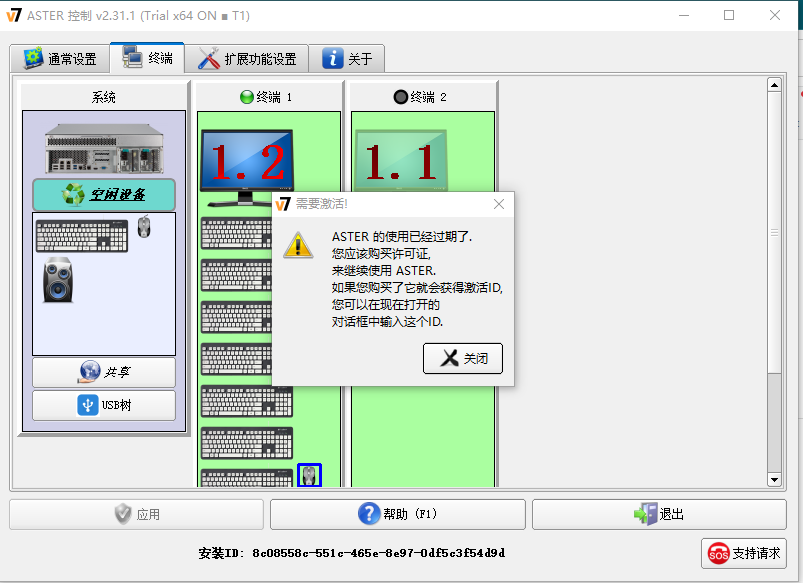
Task: Select the bottom partially visible keyboard in 终端 1
Action: (247, 478)
